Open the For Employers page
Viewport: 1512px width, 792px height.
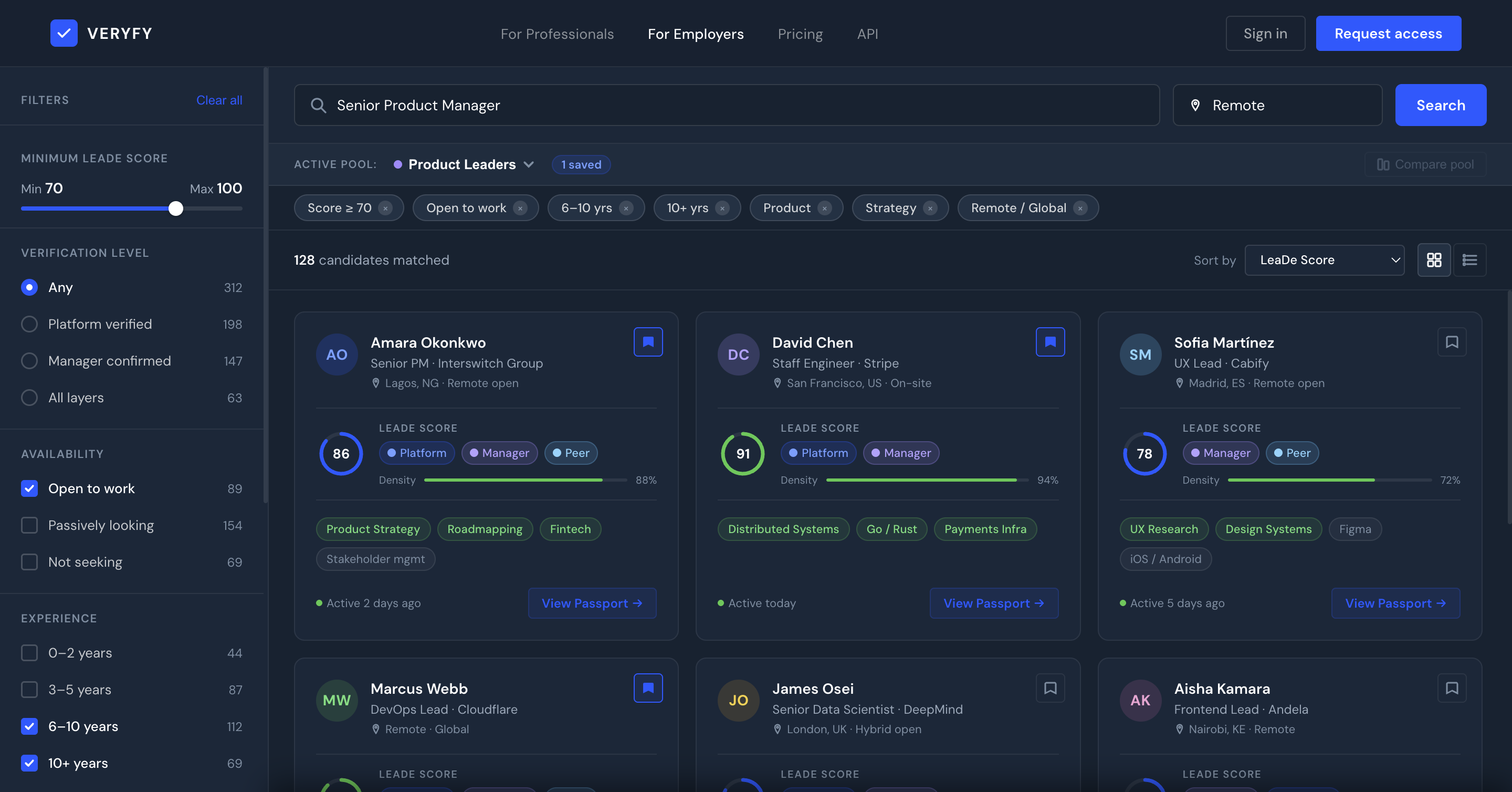(696, 34)
